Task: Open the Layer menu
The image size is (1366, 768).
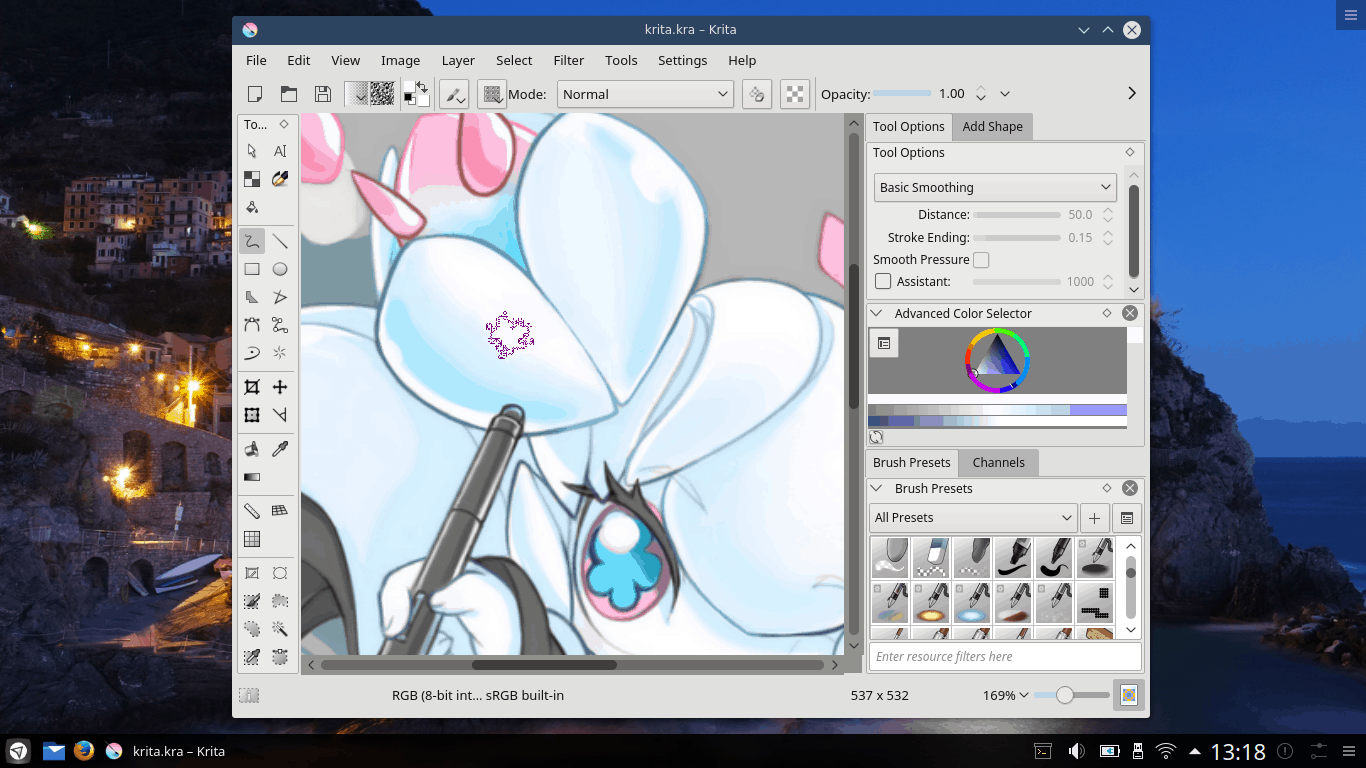Action: (x=458, y=60)
